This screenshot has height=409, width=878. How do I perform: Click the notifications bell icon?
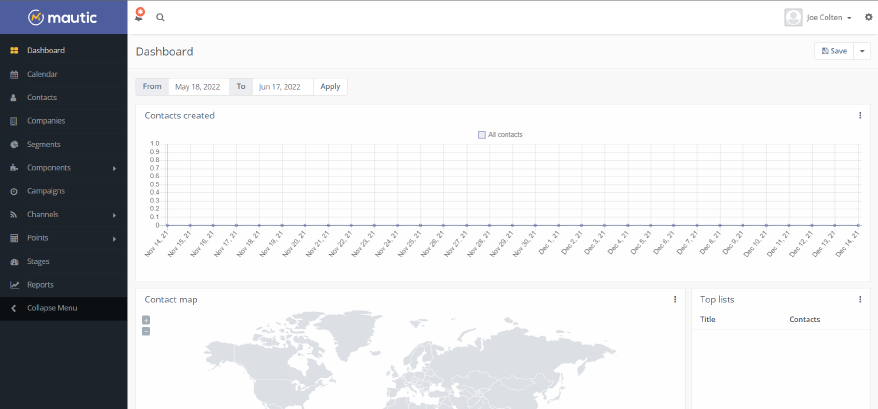[139, 17]
